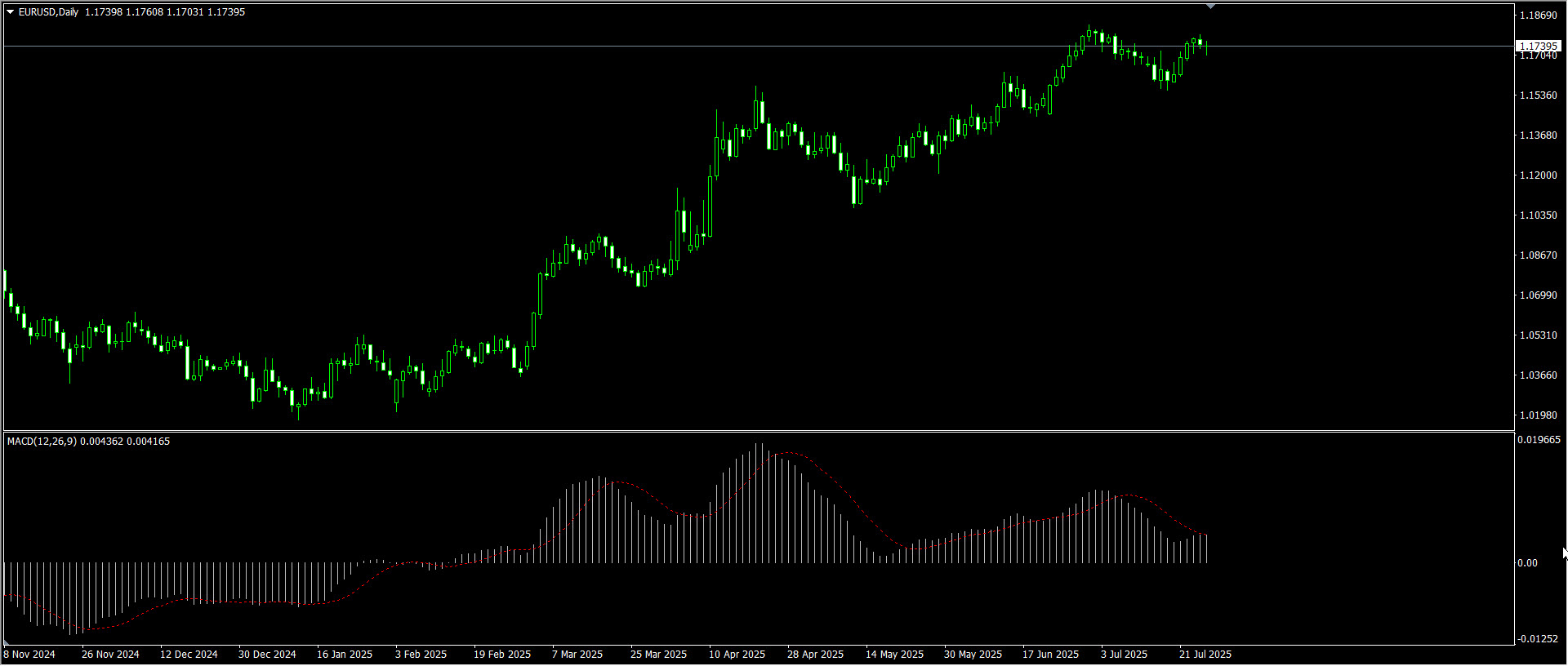Viewport: 1568px width, 666px height.
Task: Click the 17 Jun 2025 date label
Action: point(1050,655)
